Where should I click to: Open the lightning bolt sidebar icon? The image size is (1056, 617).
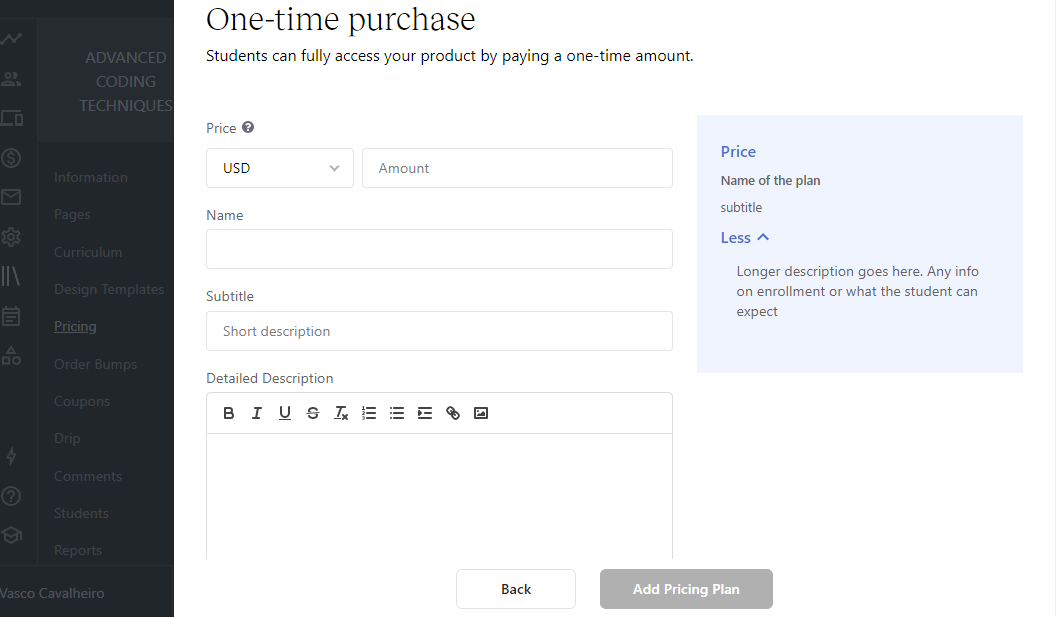pos(11,456)
